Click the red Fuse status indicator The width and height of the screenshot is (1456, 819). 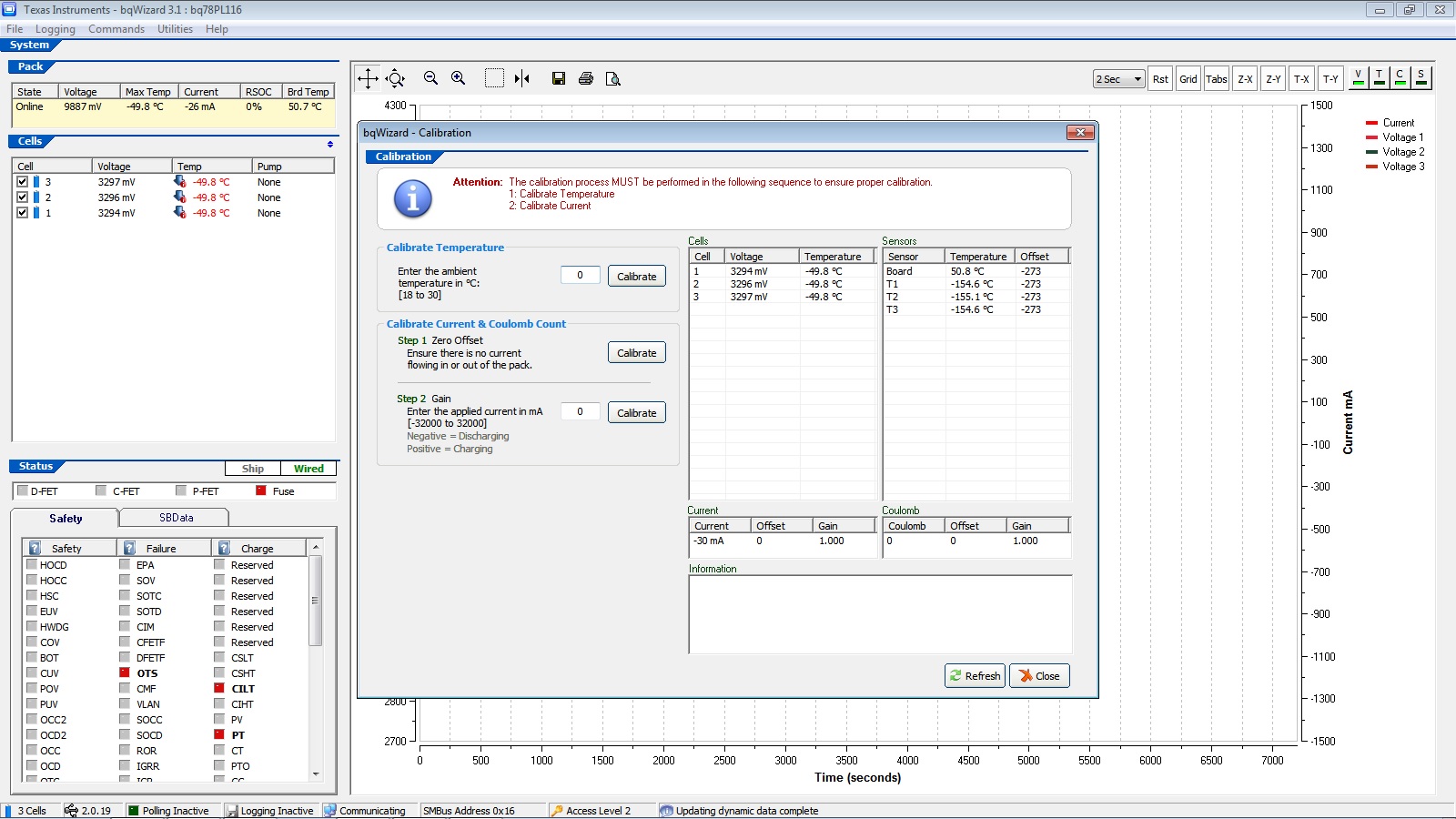(x=261, y=490)
